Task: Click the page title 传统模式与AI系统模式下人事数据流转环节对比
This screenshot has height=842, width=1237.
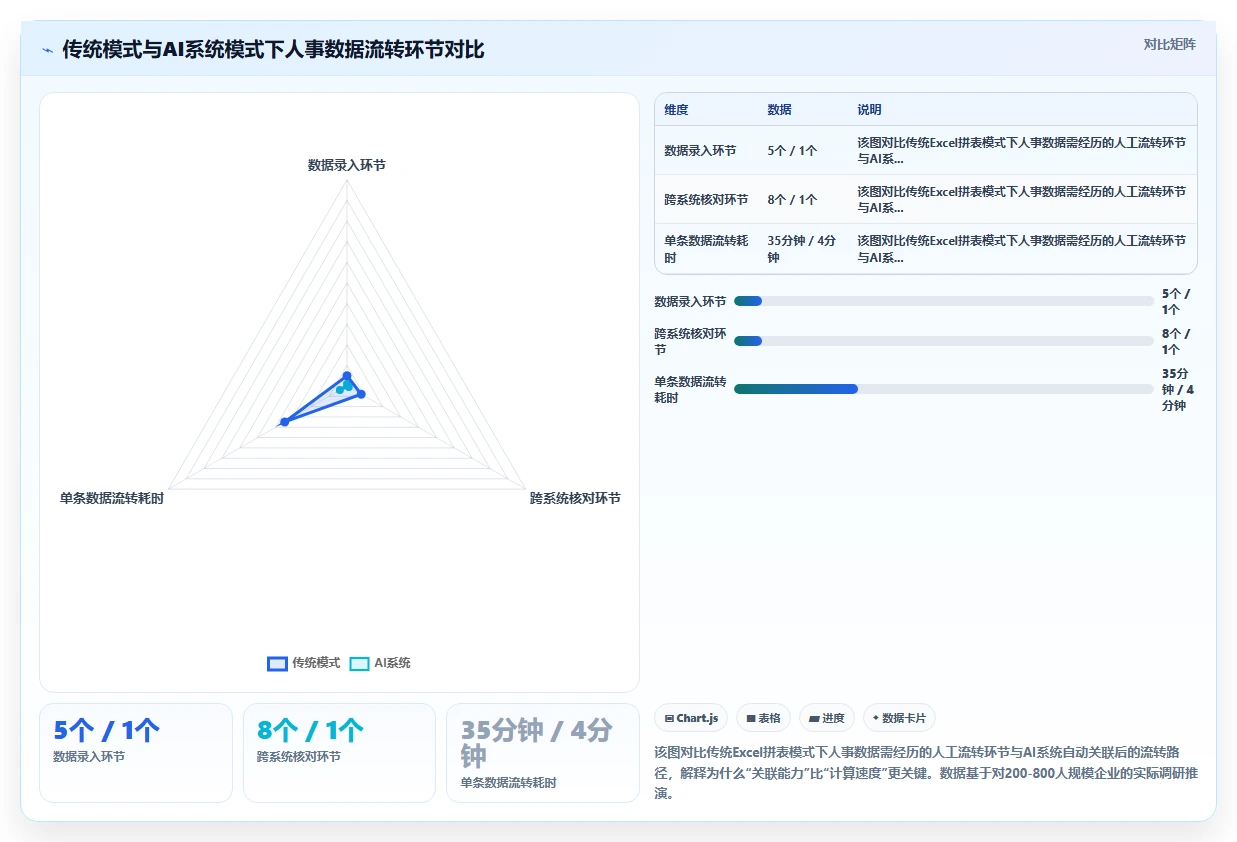Action: pyautogui.click(x=273, y=49)
